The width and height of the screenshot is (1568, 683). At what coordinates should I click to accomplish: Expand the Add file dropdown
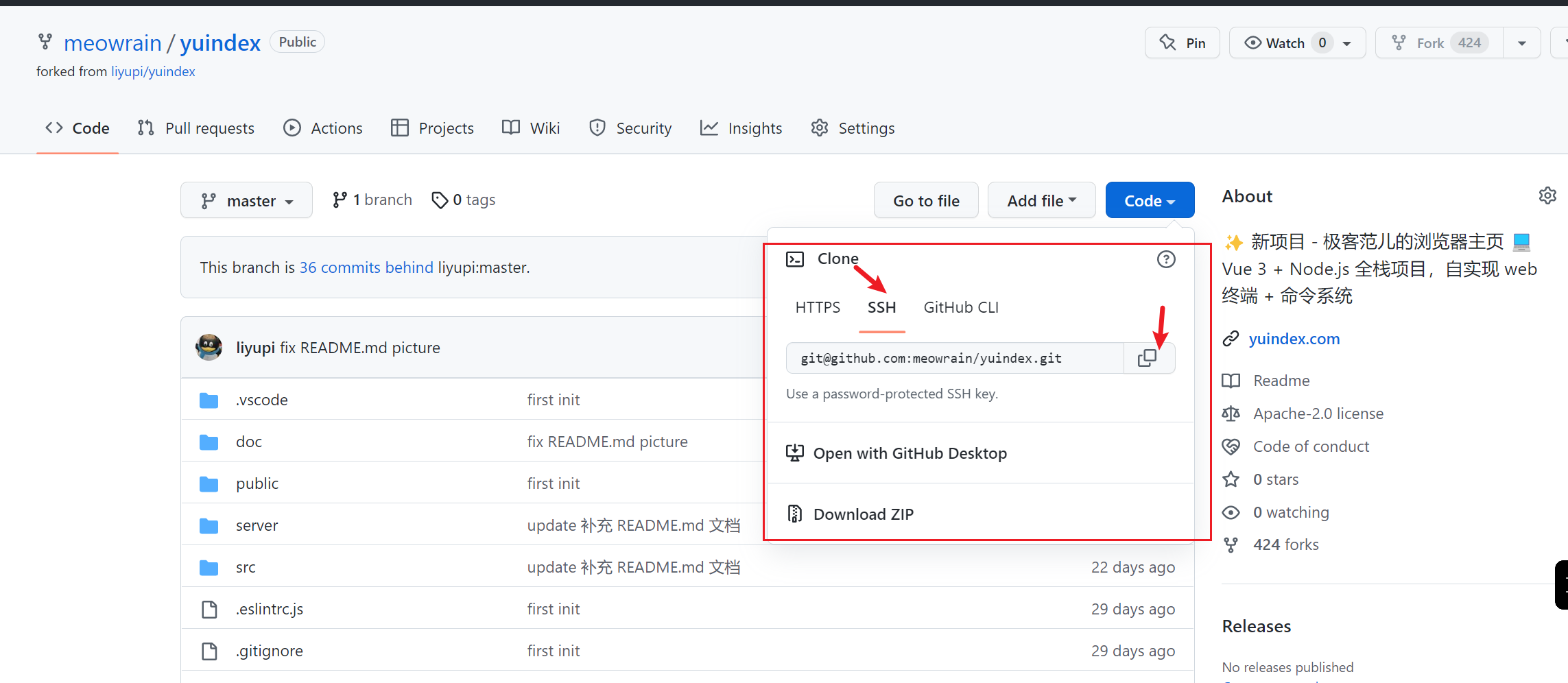click(x=1041, y=201)
